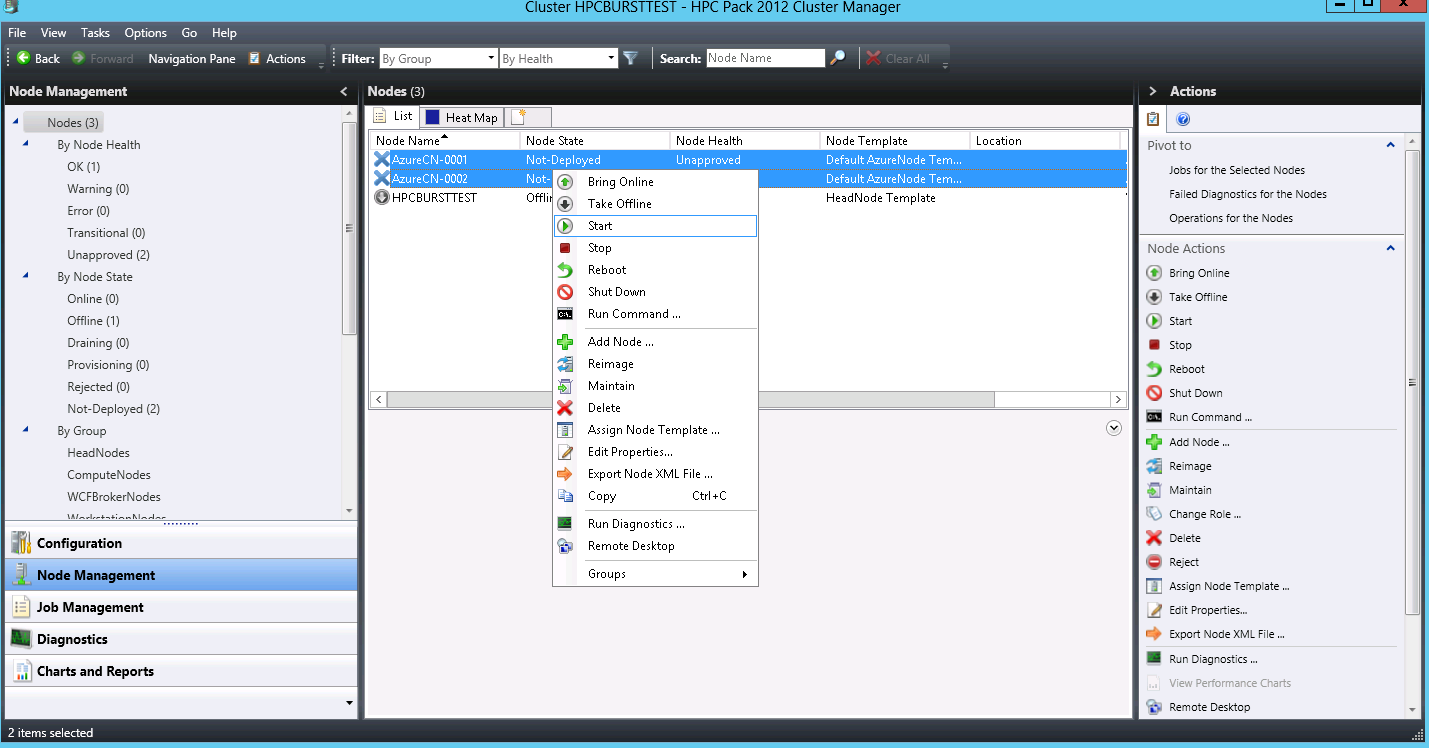Open Failed Diagnostics for the Nodes link
Viewport: 1429px width, 748px height.
[1248, 194]
